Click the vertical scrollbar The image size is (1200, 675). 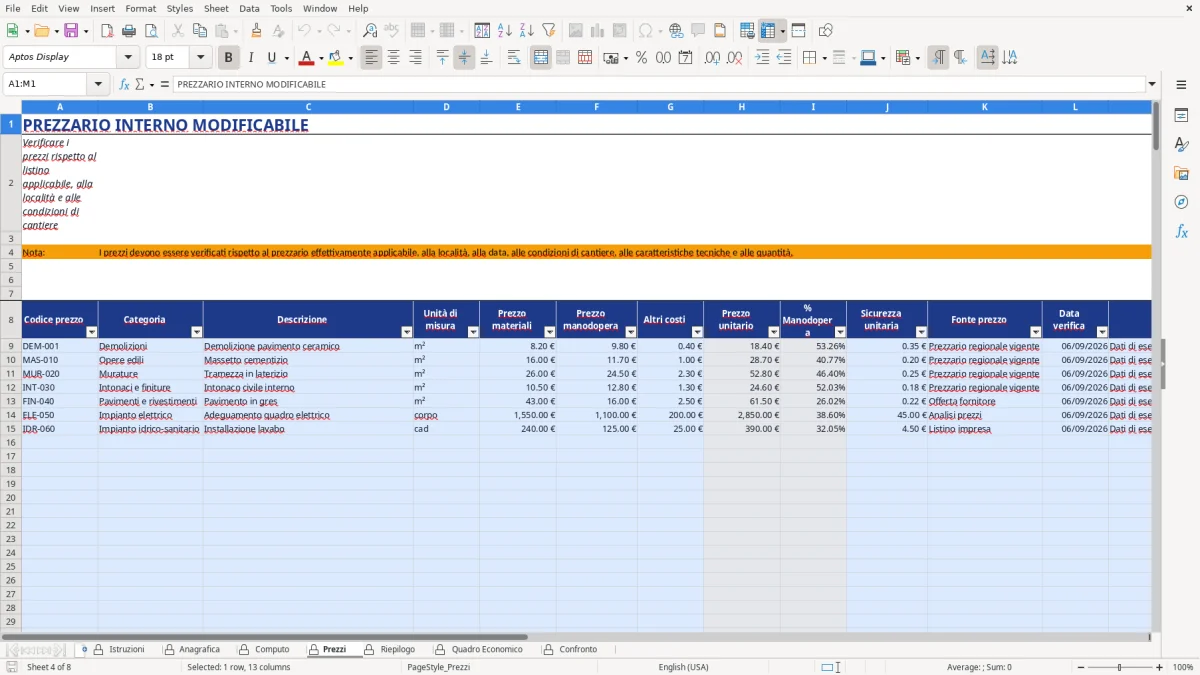(x=1156, y=366)
